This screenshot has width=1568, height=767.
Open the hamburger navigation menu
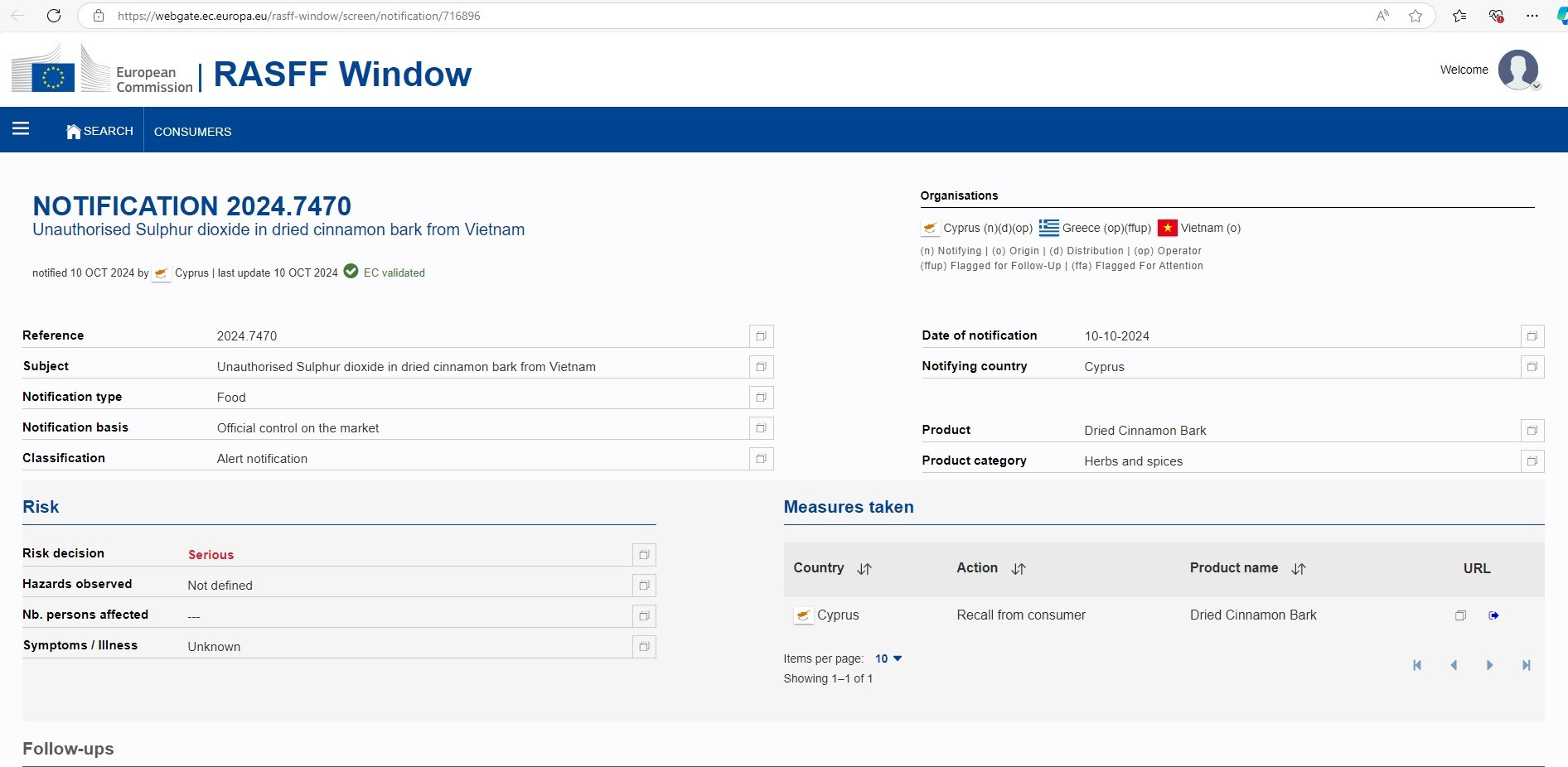point(21,128)
